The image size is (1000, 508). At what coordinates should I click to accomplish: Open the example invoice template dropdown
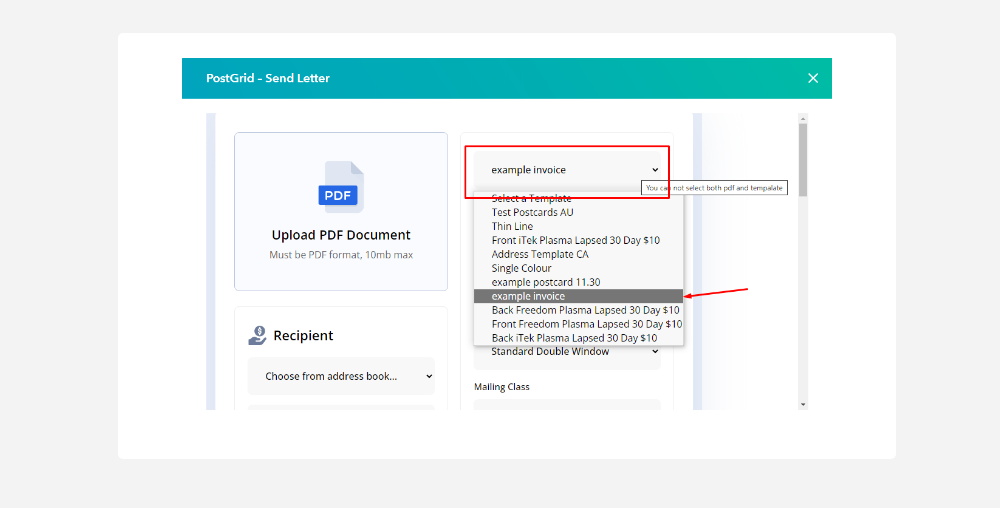click(566, 170)
